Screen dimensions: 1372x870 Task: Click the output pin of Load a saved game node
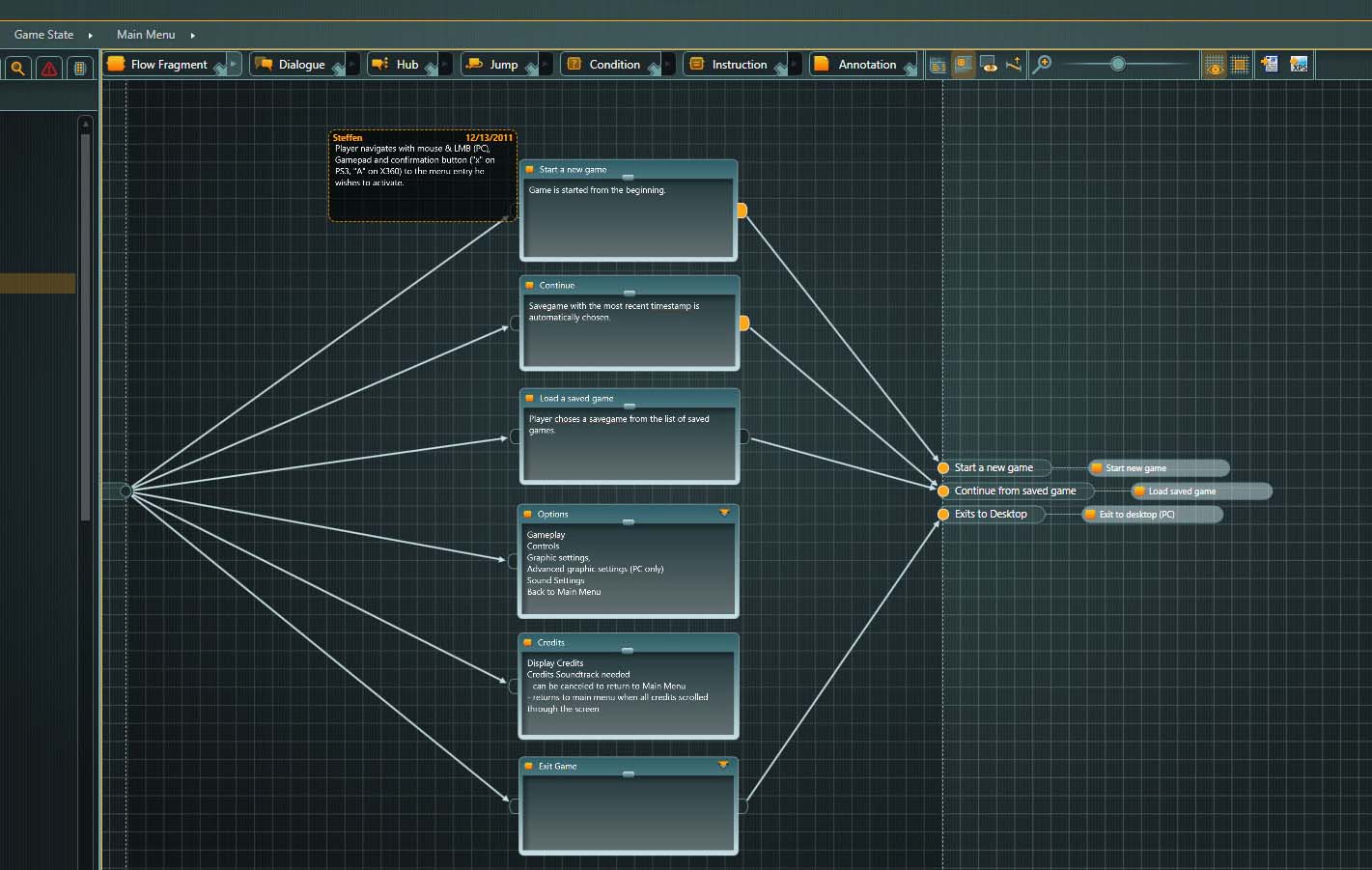pyautogui.click(x=743, y=437)
